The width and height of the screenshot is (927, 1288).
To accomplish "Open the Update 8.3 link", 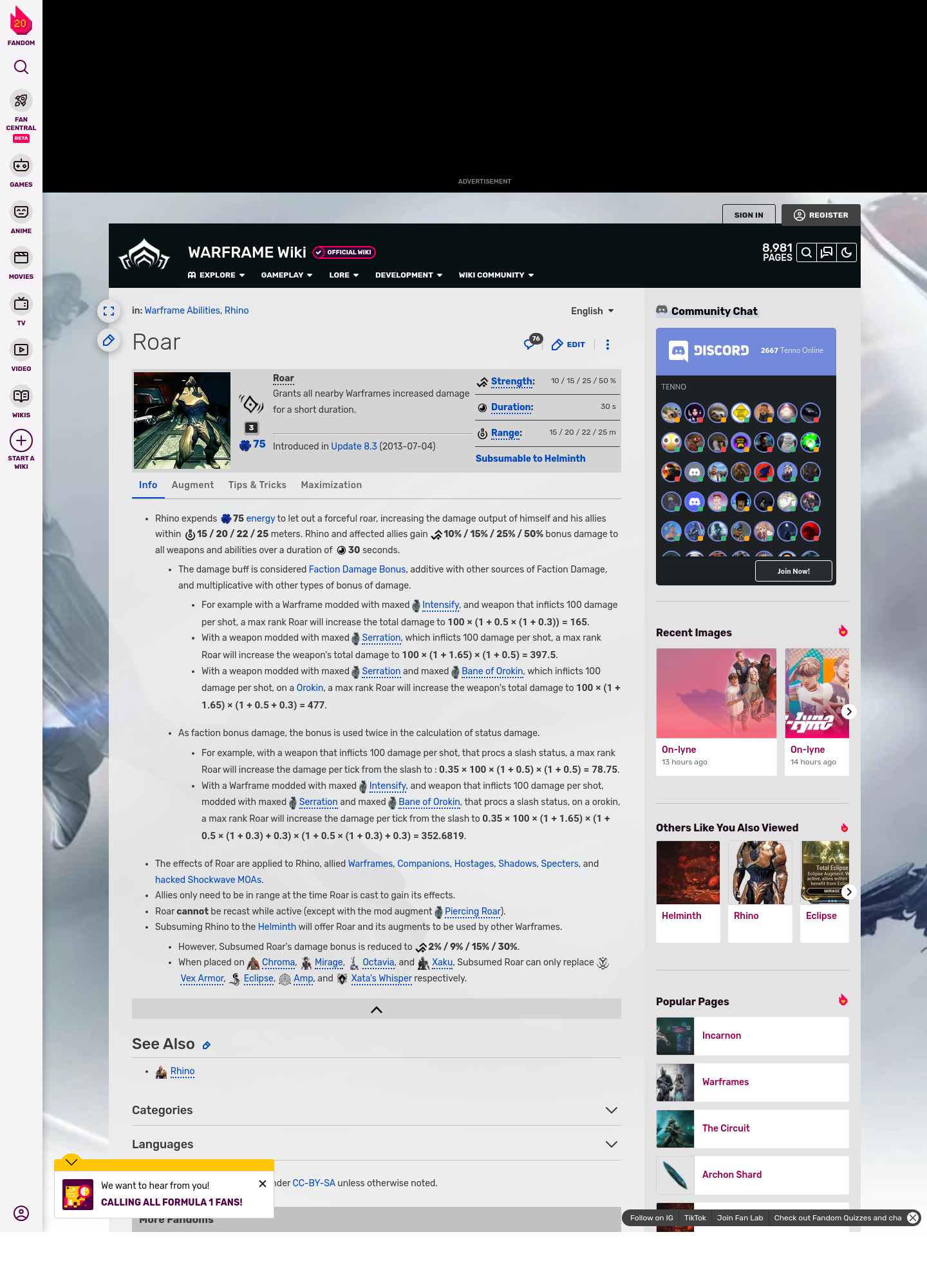I will [x=354, y=446].
